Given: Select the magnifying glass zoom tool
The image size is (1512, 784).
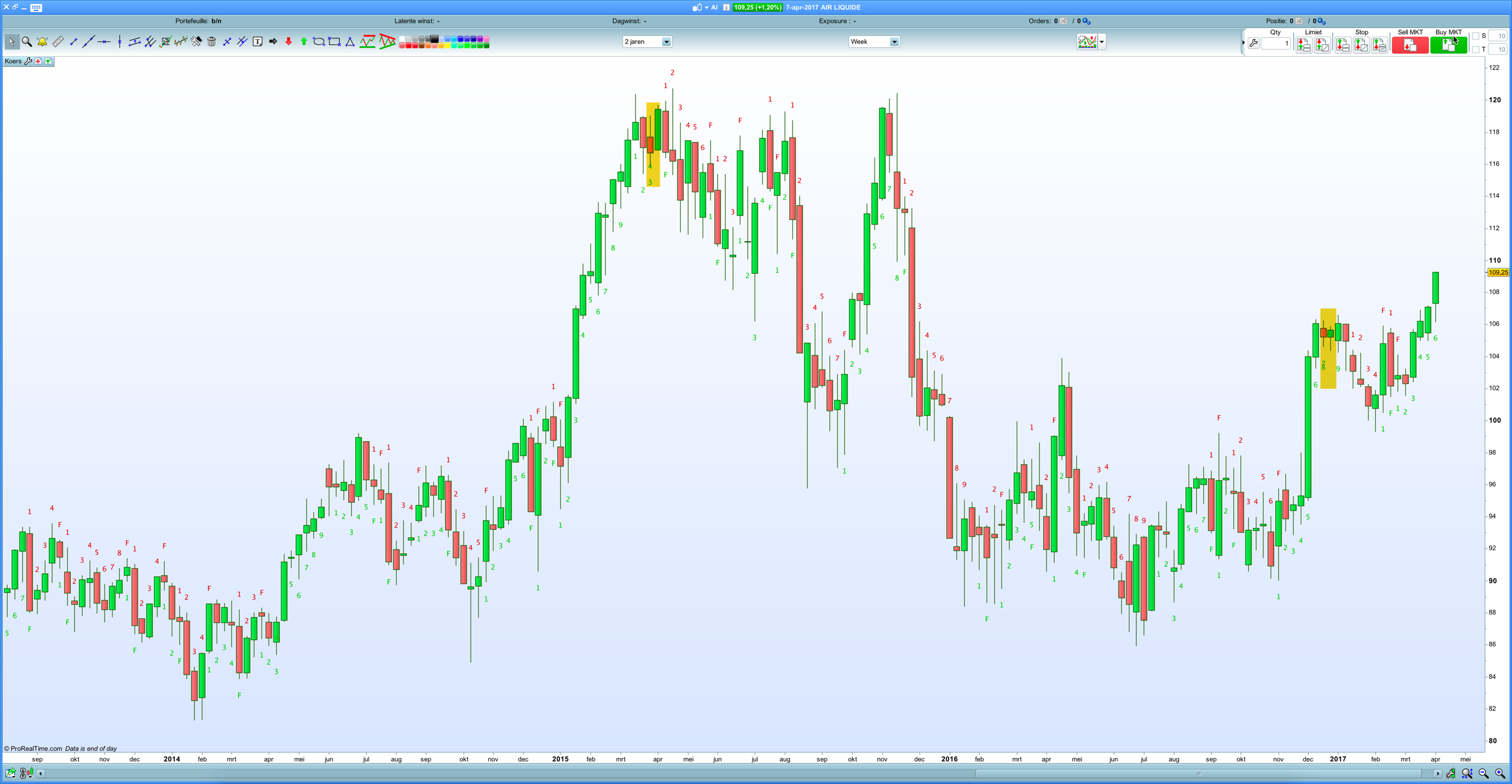Looking at the screenshot, I should [x=27, y=42].
